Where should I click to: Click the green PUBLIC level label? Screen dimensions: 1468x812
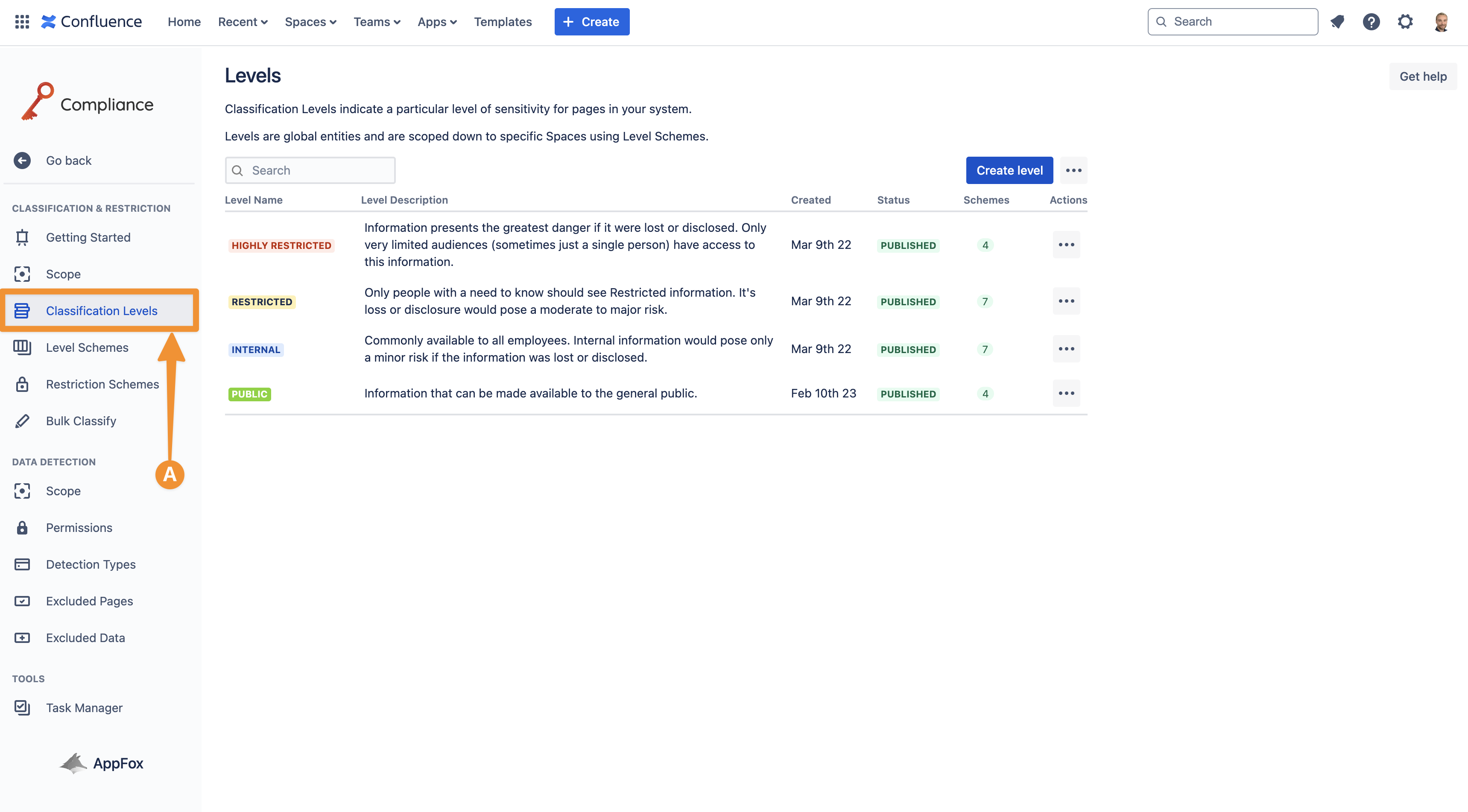pos(249,394)
